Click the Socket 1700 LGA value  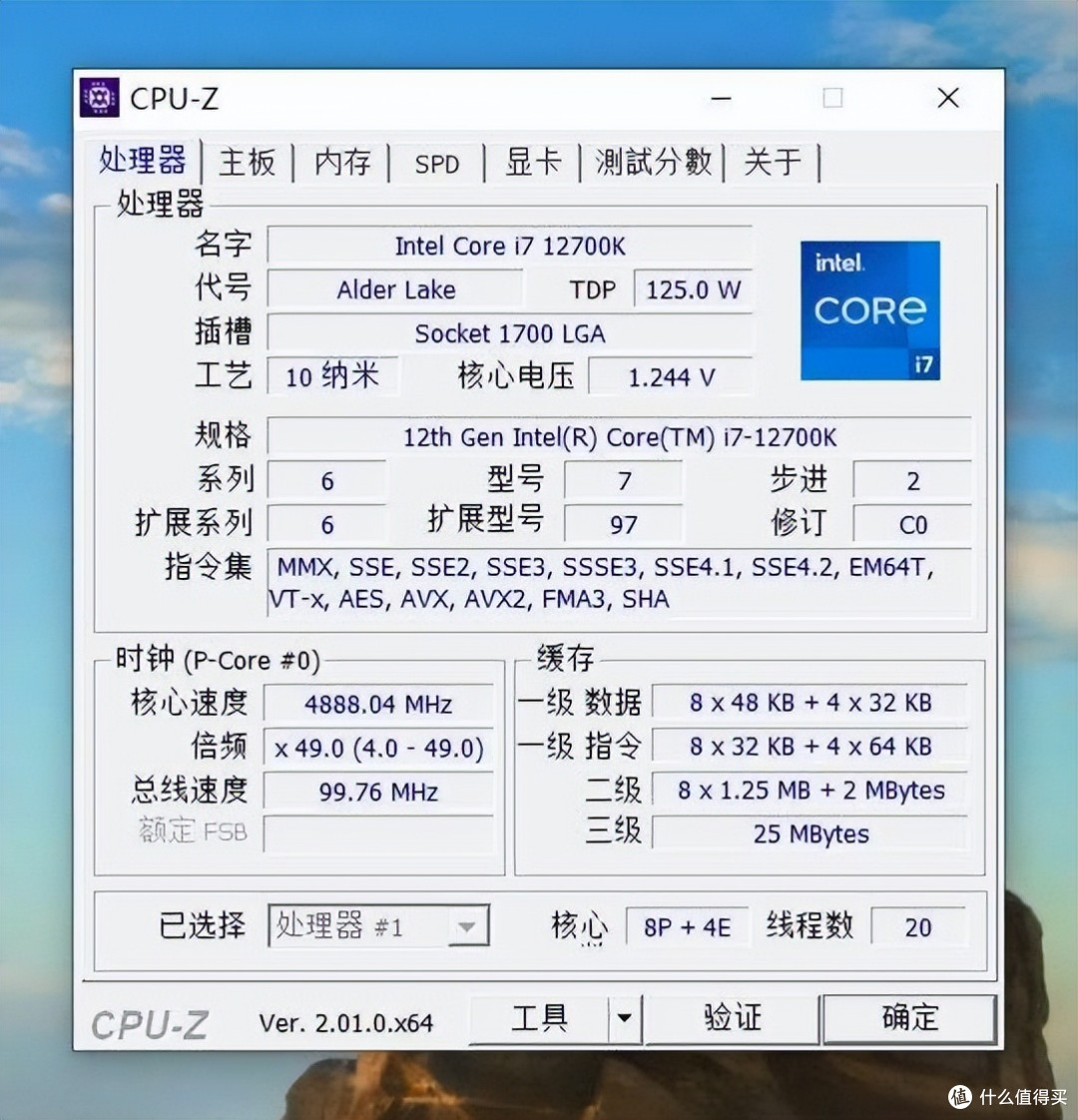[509, 332]
